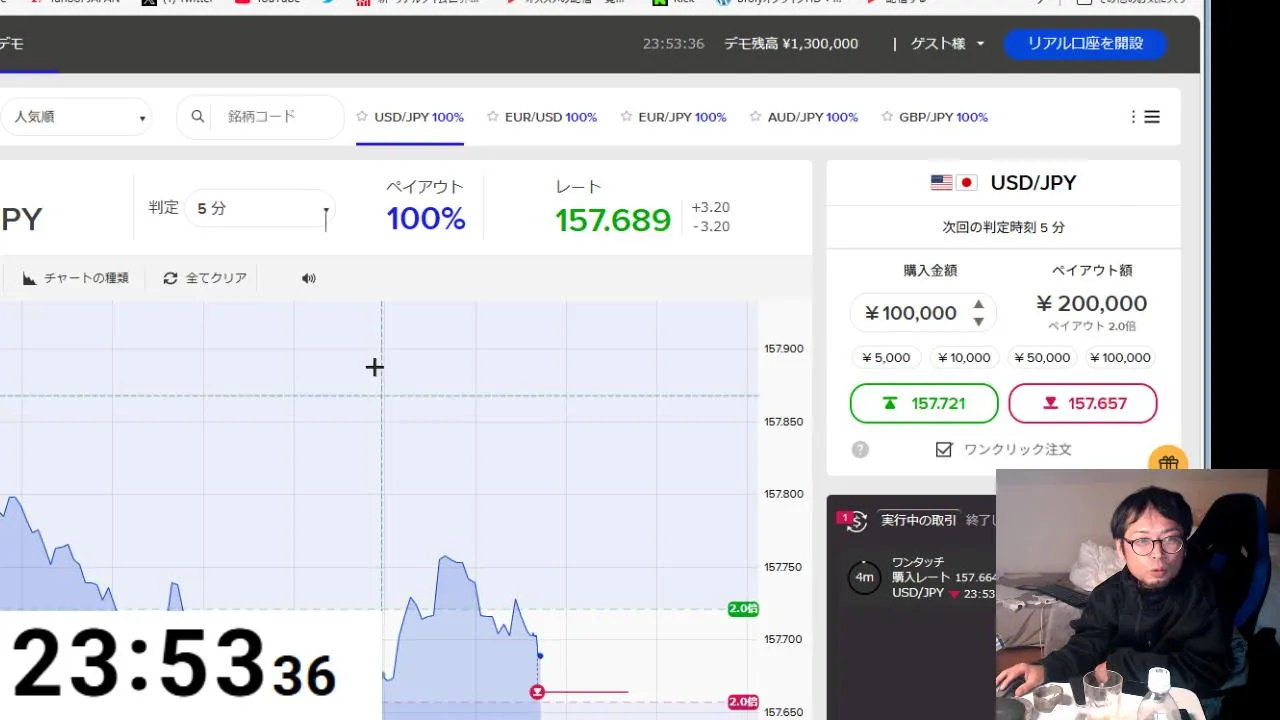Click the 23:53:36 header clock
Viewport: 1280px width, 720px height.
pyautogui.click(x=673, y=44)
